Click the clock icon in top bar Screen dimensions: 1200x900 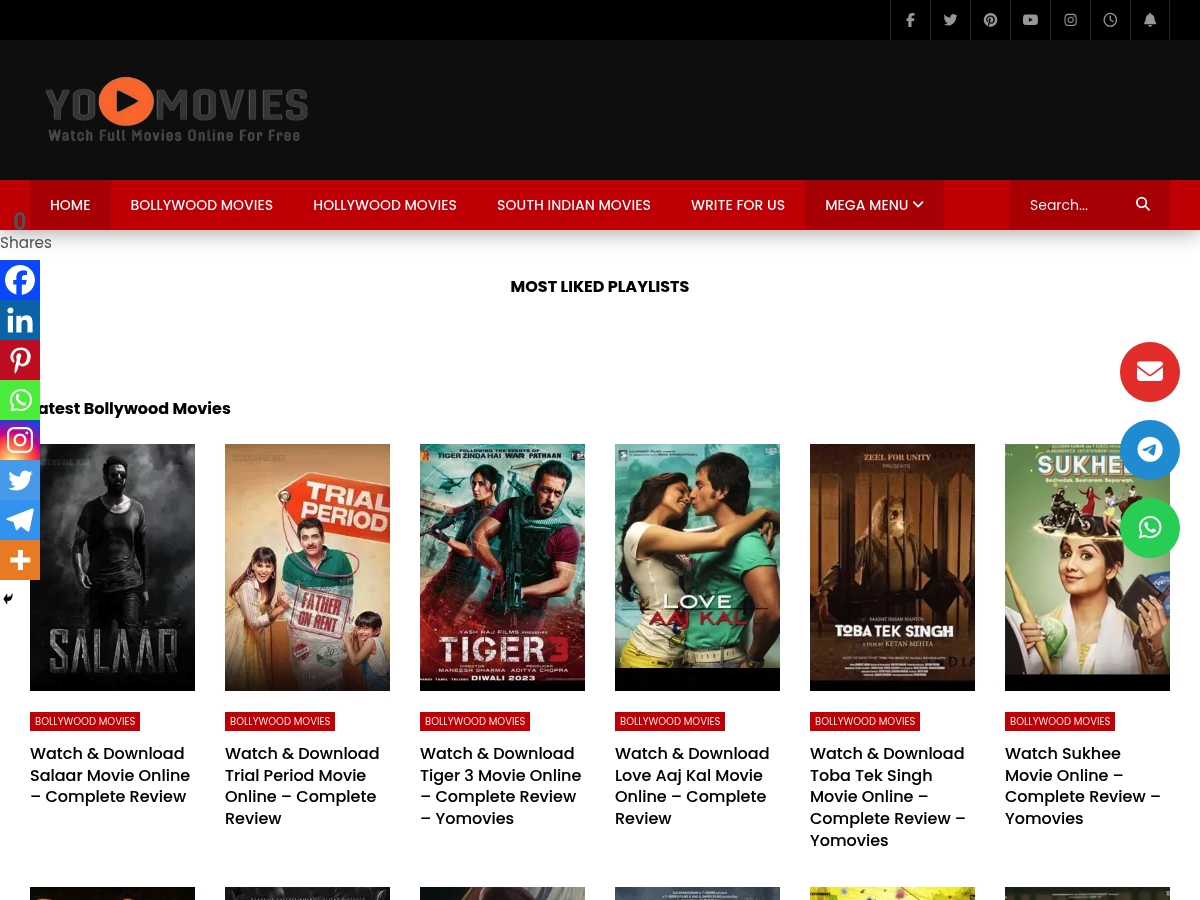[1110, 20]
